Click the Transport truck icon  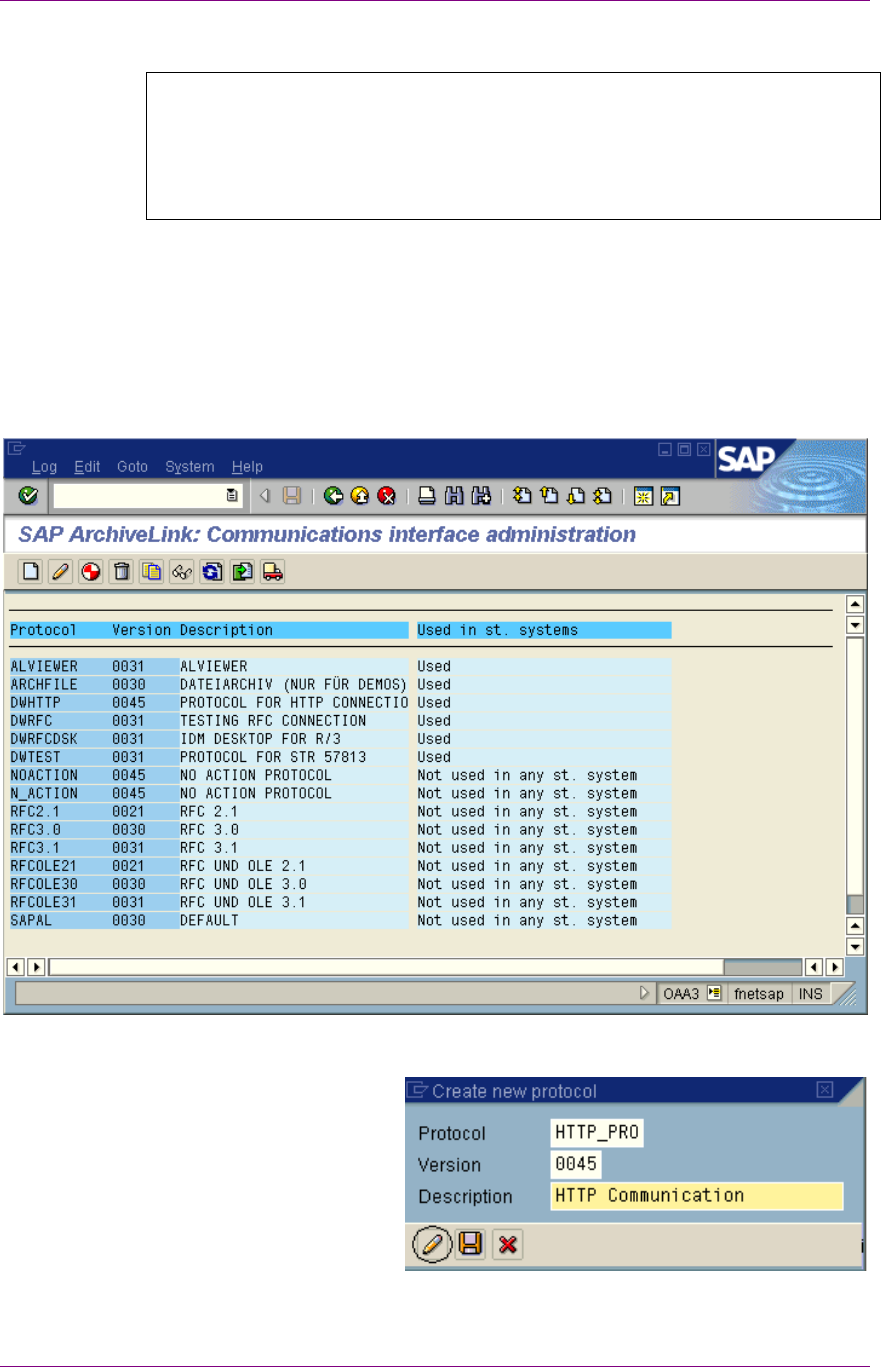coord(271,571)
